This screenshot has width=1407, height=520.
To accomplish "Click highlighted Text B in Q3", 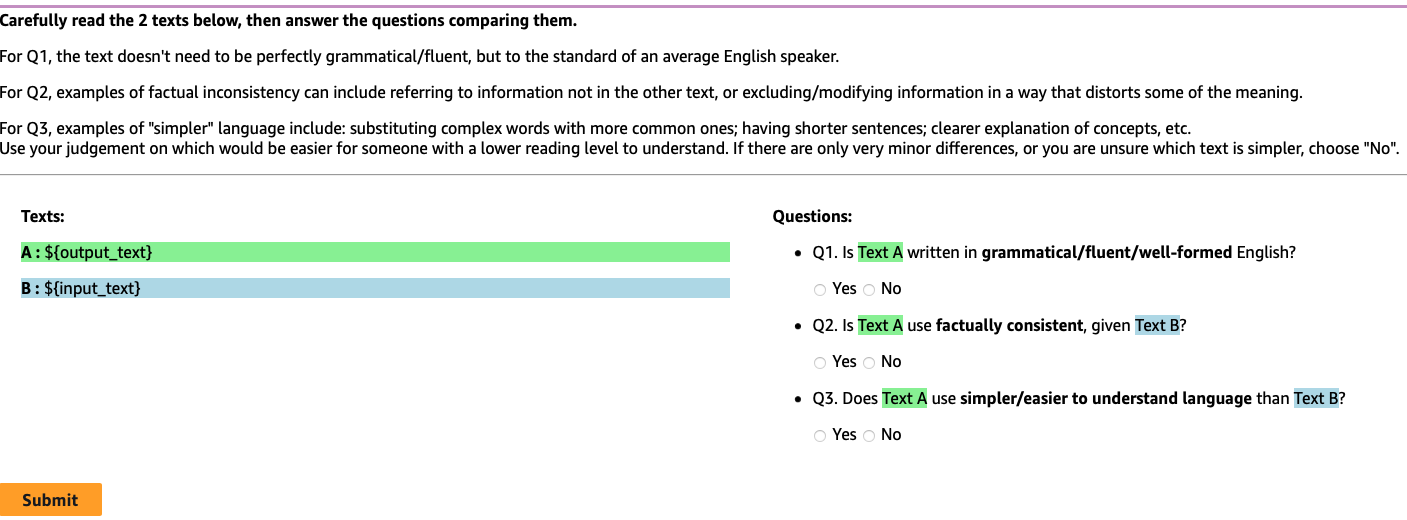I will pos(1316,399).
